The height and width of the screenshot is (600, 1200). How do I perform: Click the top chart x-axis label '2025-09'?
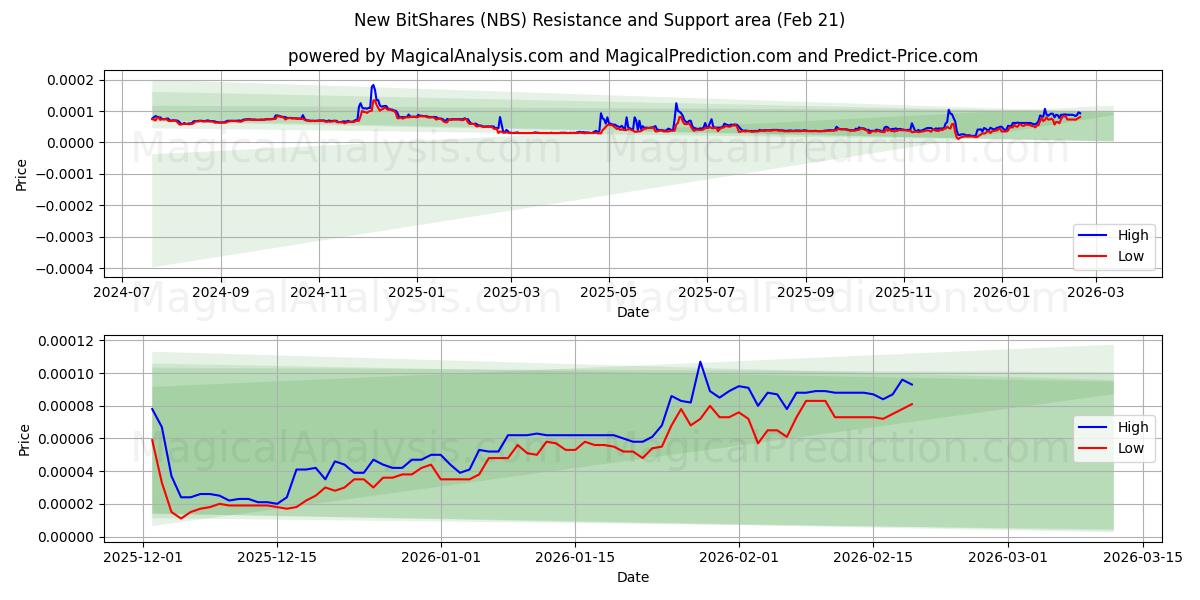click(x=806, y=292)
